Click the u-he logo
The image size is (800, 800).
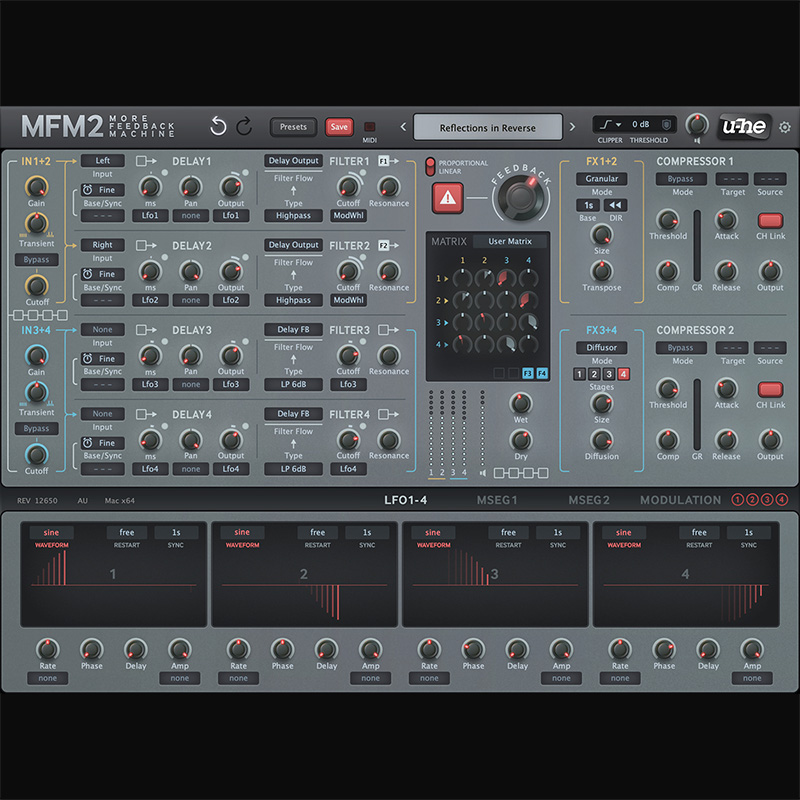click(x=743, y=126)
